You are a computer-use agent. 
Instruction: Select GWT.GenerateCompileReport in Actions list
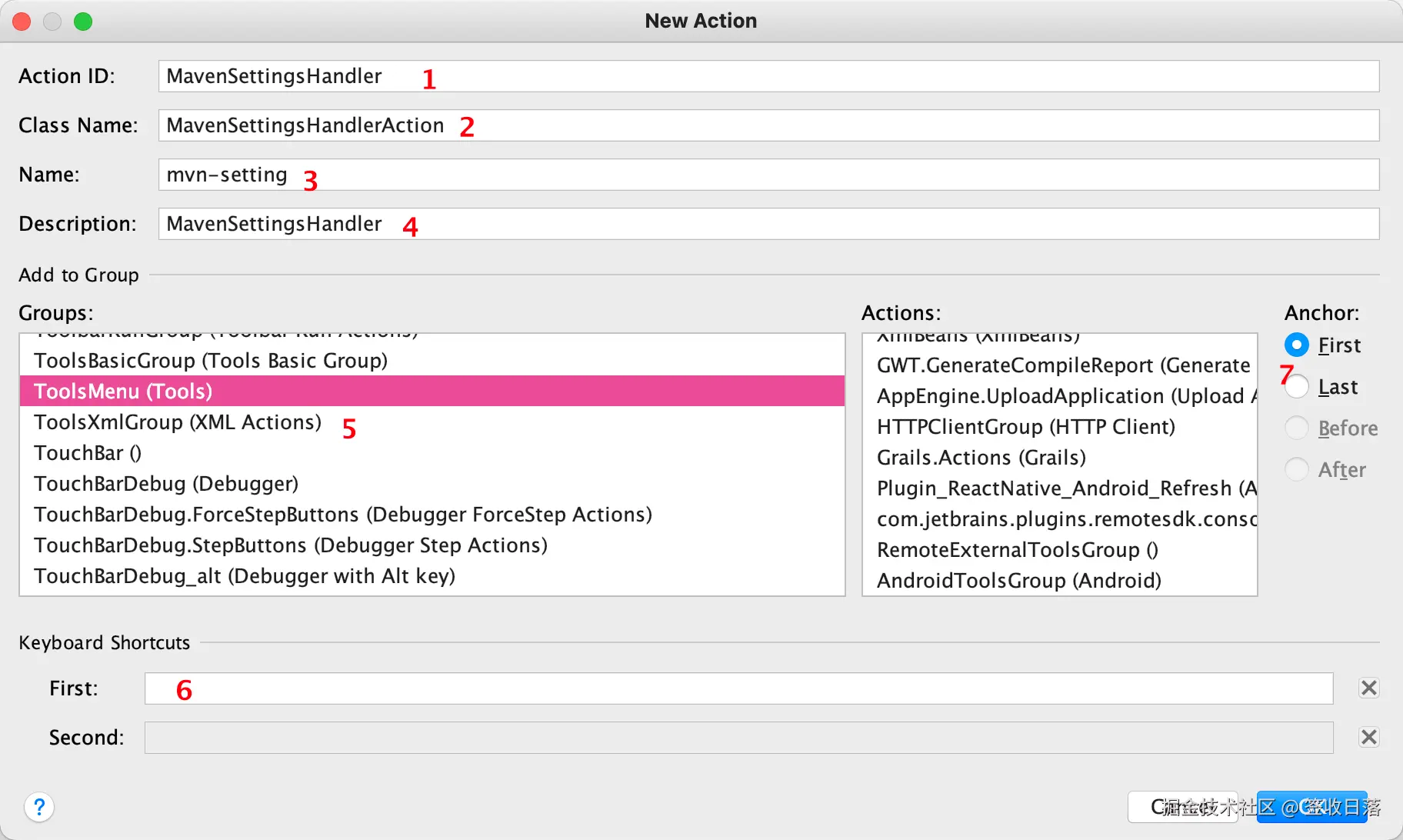tap(1063, 365)
